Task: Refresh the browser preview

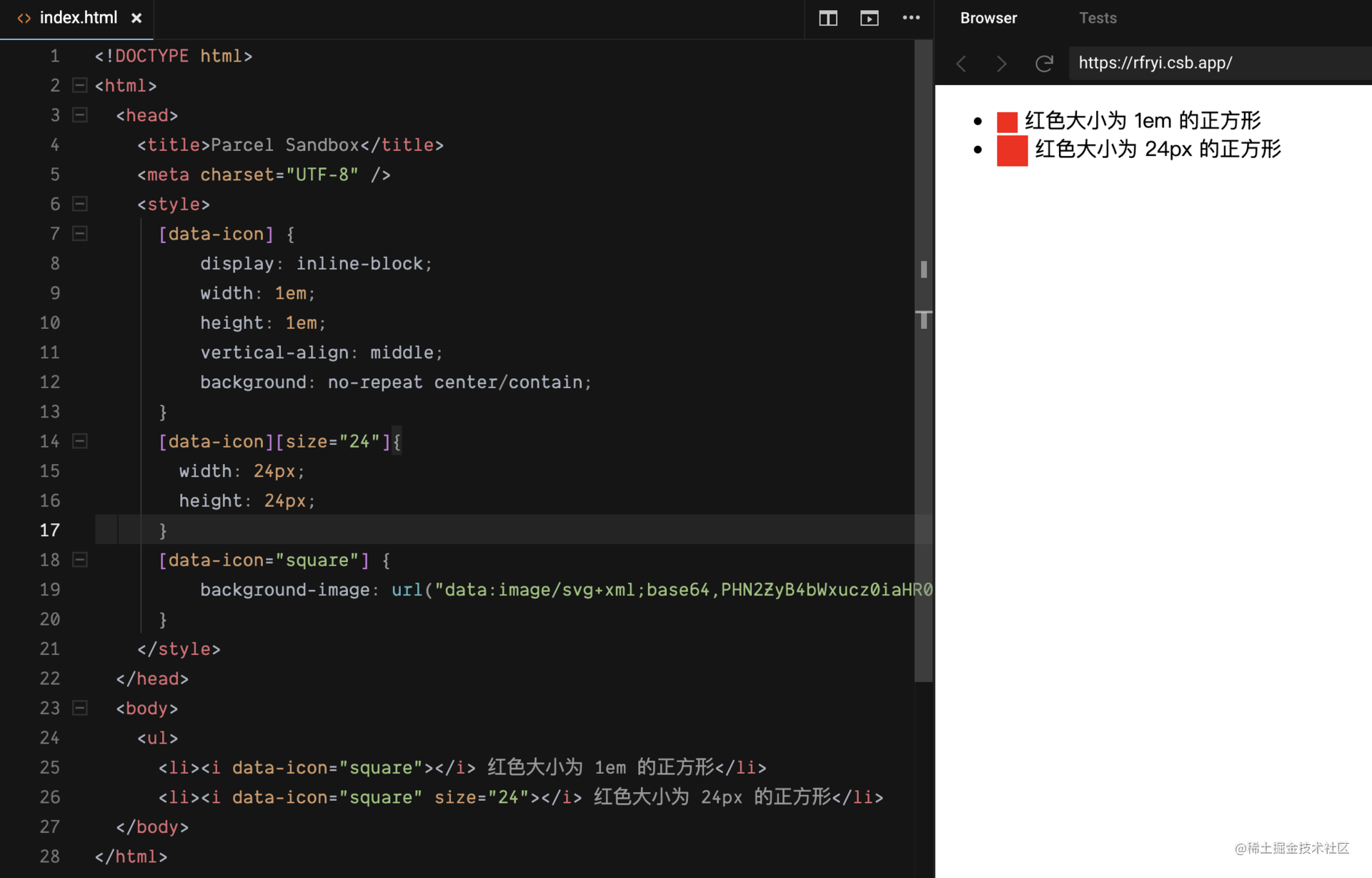Action: [x=1044, y=64]
